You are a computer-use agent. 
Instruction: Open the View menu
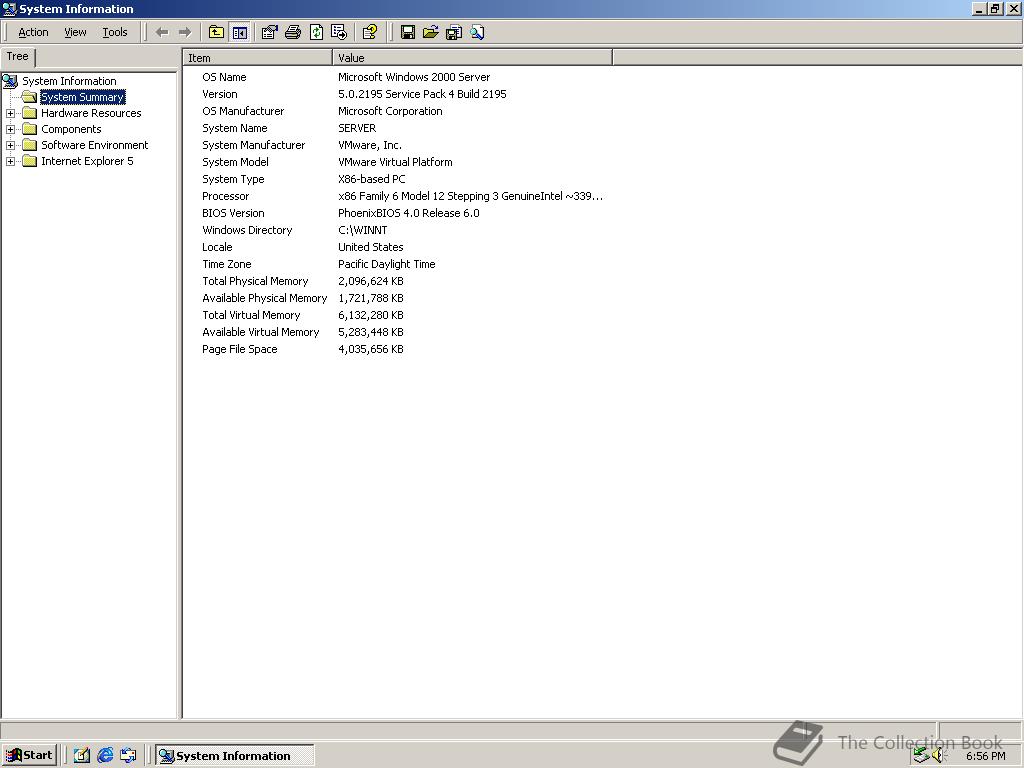(x=75, y=32)
